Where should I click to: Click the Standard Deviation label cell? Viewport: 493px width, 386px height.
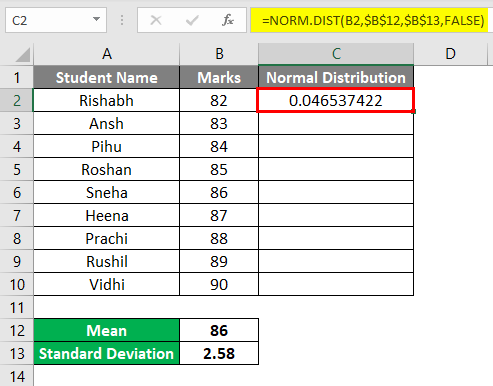pyautogui.click(x=107, y=353)
